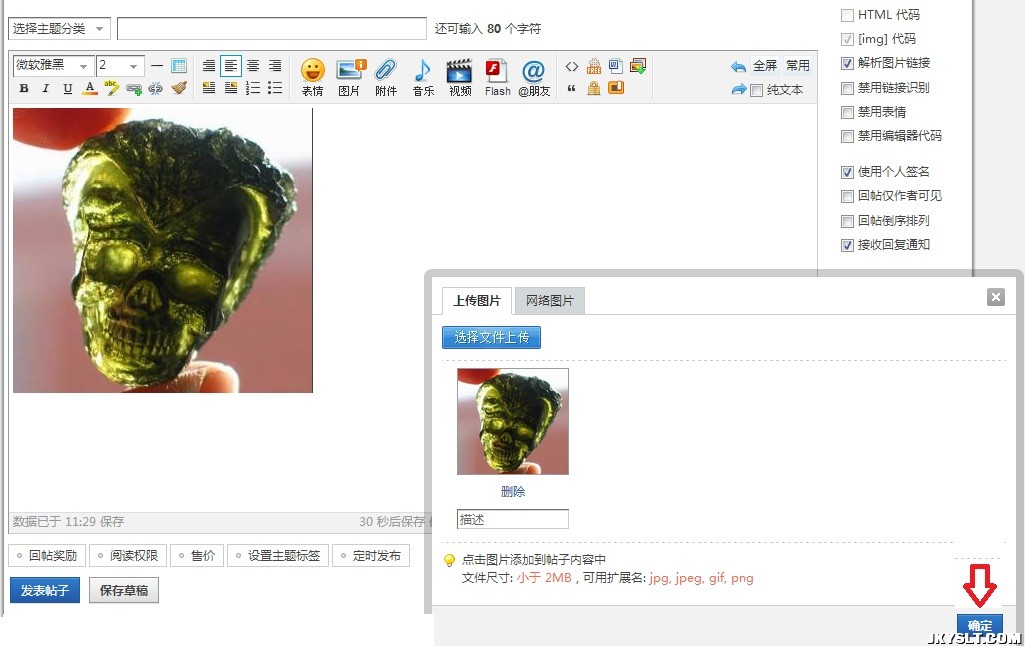The image size is (1025, 649).
Task: Enable the HTML 代码 checkbox
Action: coord(848,15)
